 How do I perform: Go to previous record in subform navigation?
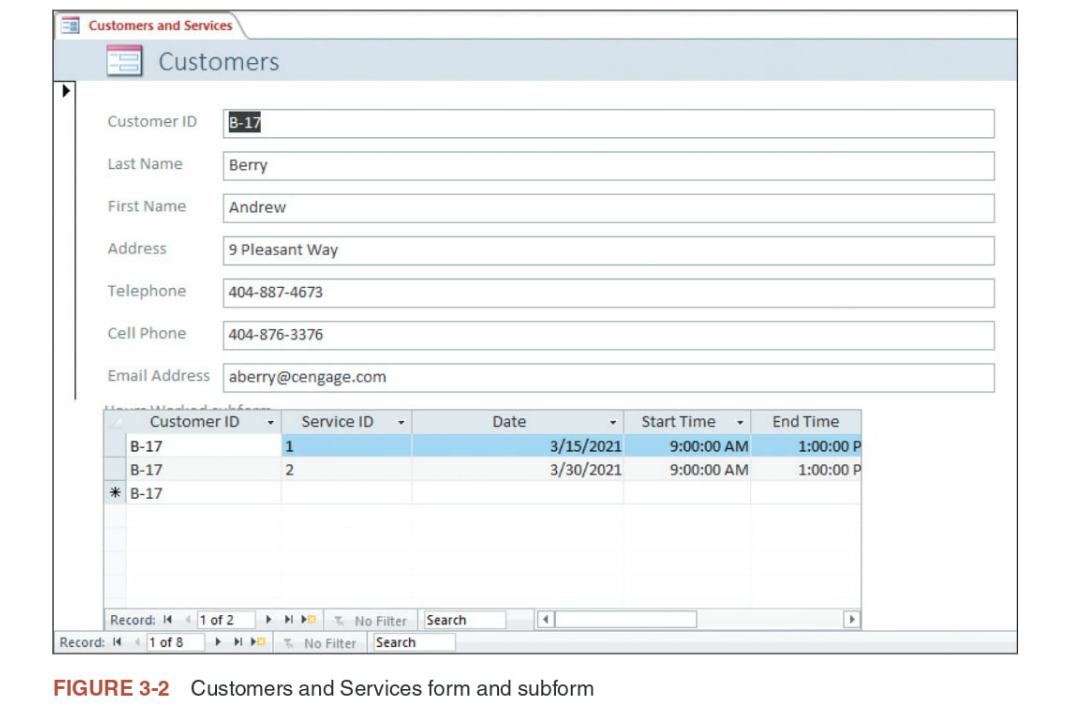[187, 620]
